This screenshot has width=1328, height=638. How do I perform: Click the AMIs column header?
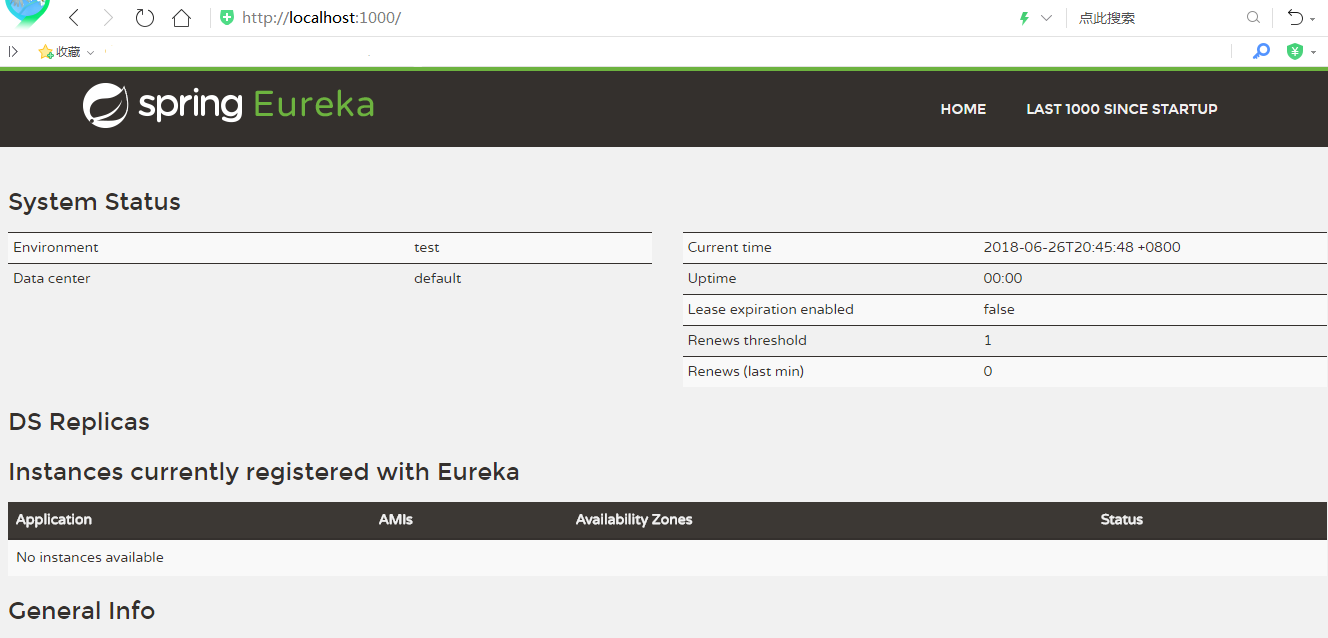(396, 519)
